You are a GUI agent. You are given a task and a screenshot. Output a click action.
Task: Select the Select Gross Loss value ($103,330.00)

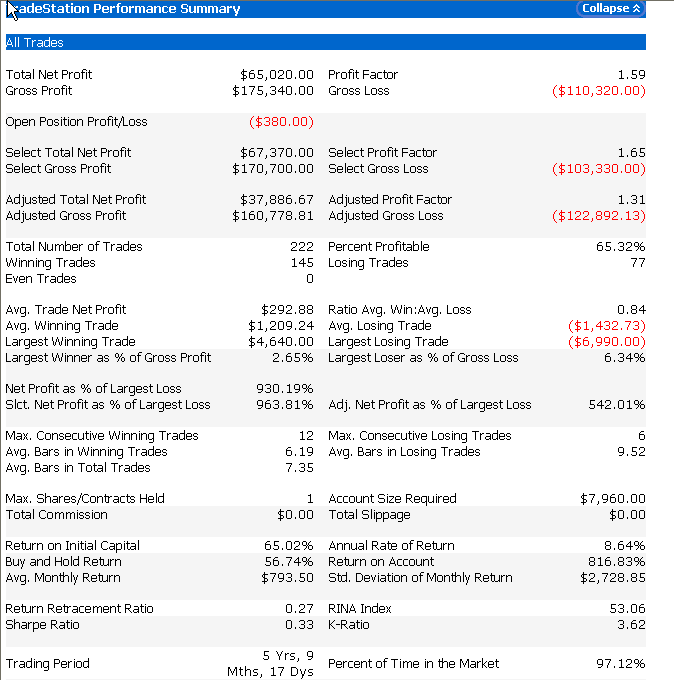(x=599, y=169)
